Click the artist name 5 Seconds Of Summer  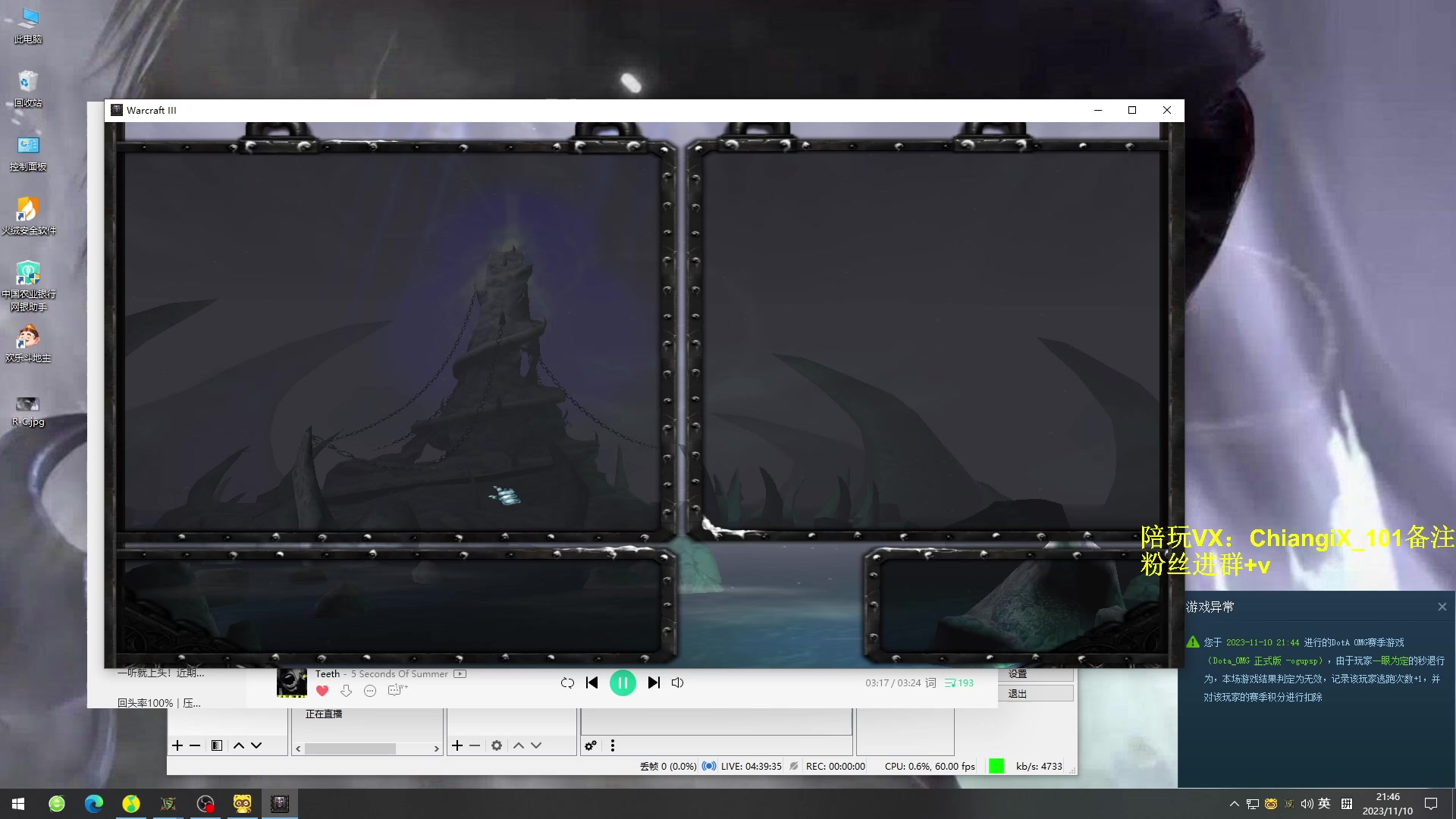(400, 673)
